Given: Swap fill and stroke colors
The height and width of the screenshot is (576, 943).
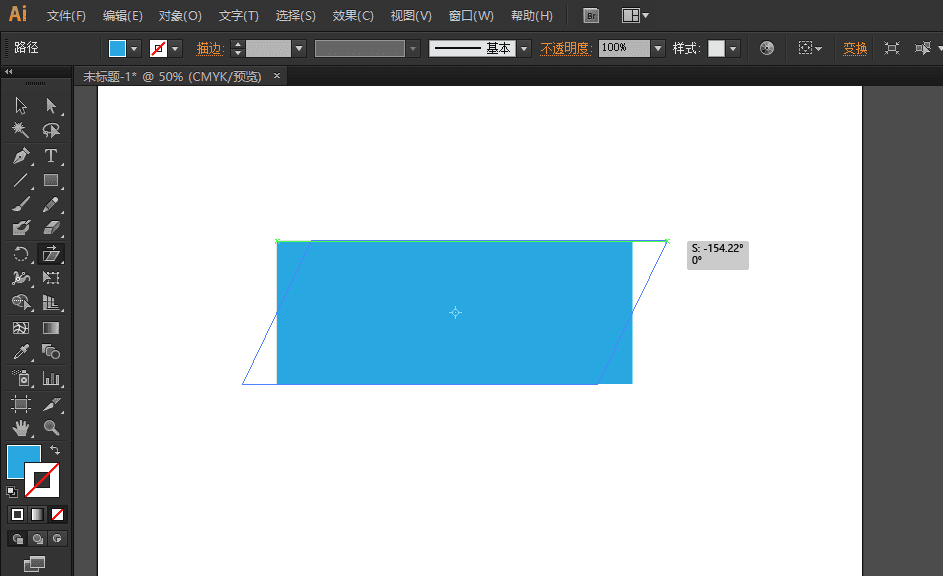Looking at the screenshot, I should click(55, 450).
